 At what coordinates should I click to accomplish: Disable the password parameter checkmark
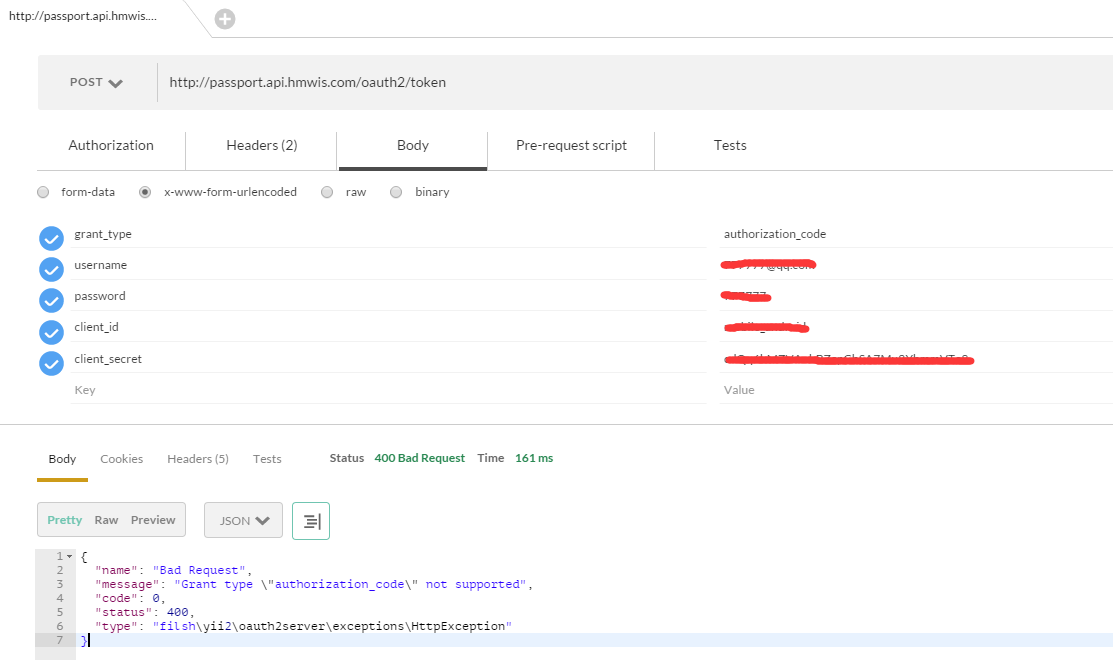[51, 301]
